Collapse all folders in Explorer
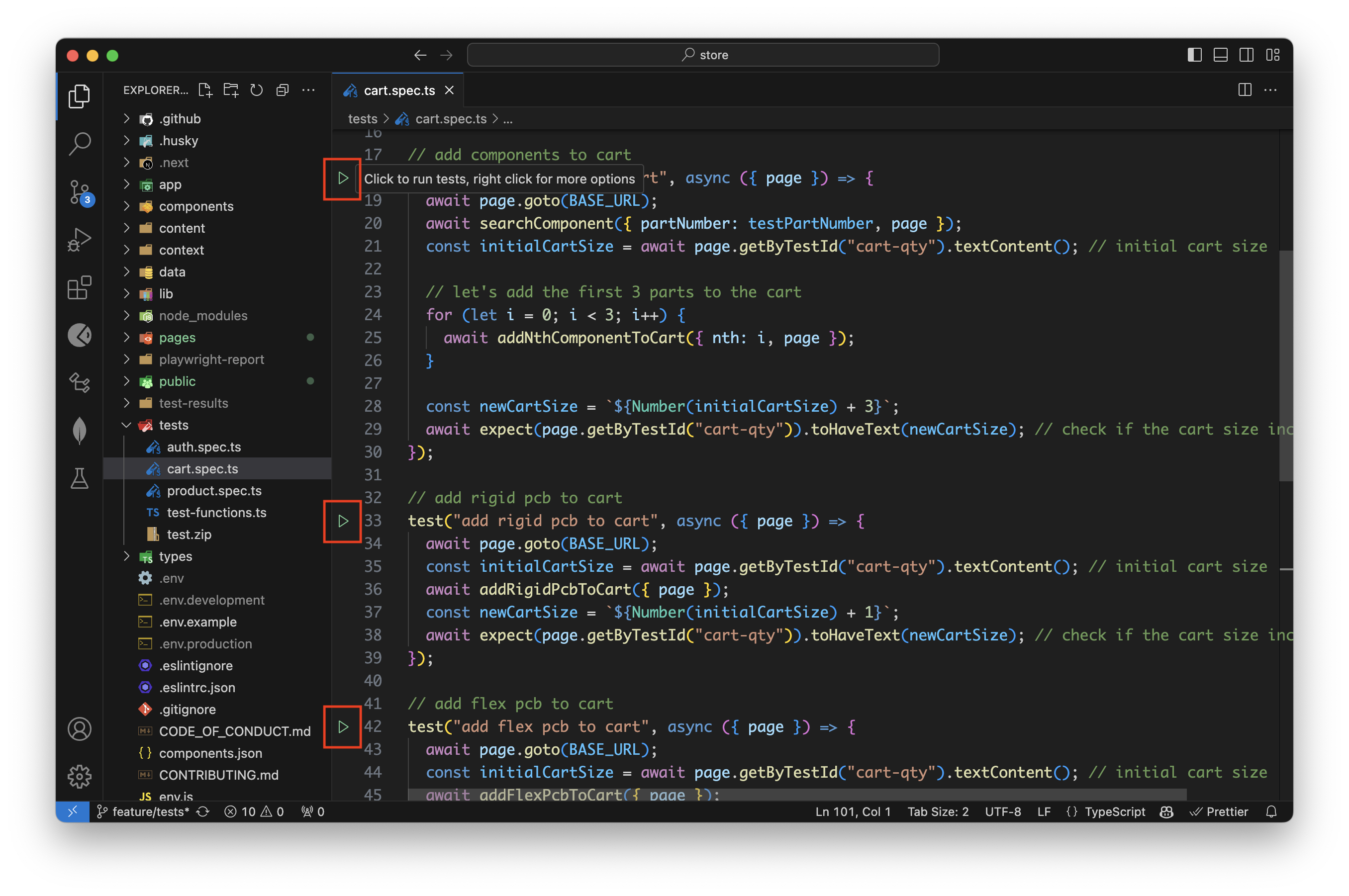 click(x=283, y=90)
